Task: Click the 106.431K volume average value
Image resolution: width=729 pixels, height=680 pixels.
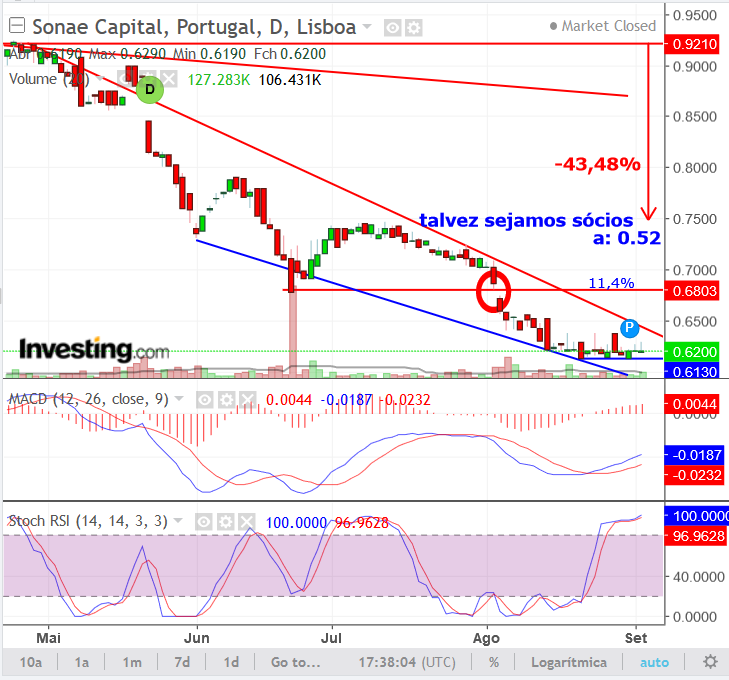Action: coord(290,80)
